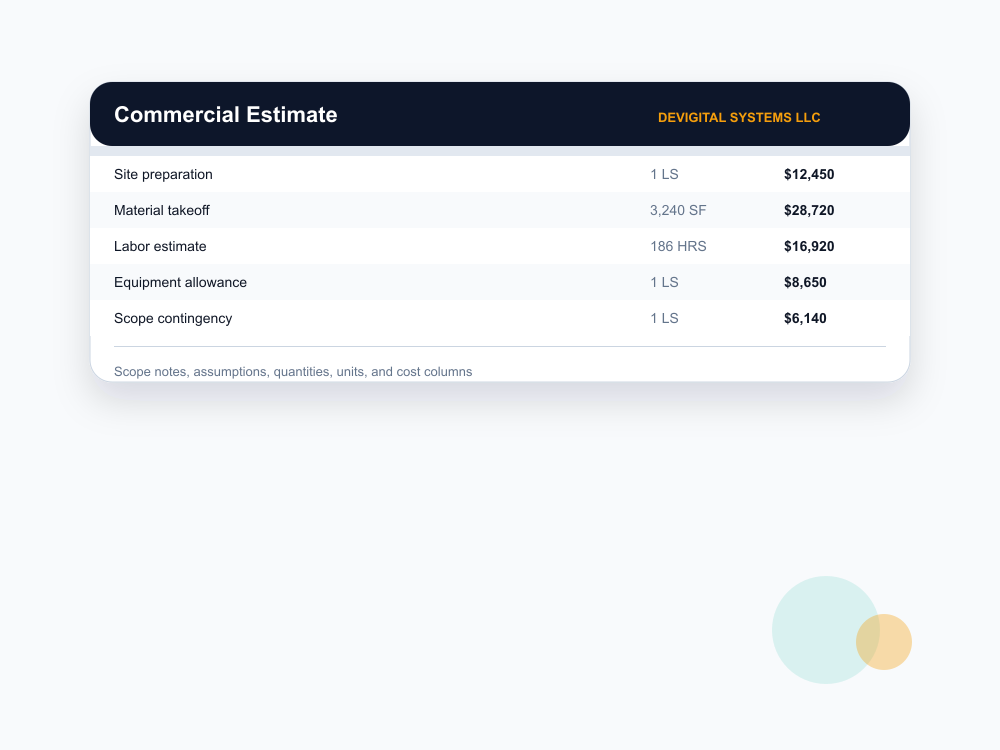Select the DEVIGITAL SYSTEMS LLC company name
The height and width of the screenshot is (750, 1000).
pyautogui.click(x=739, y=117)
